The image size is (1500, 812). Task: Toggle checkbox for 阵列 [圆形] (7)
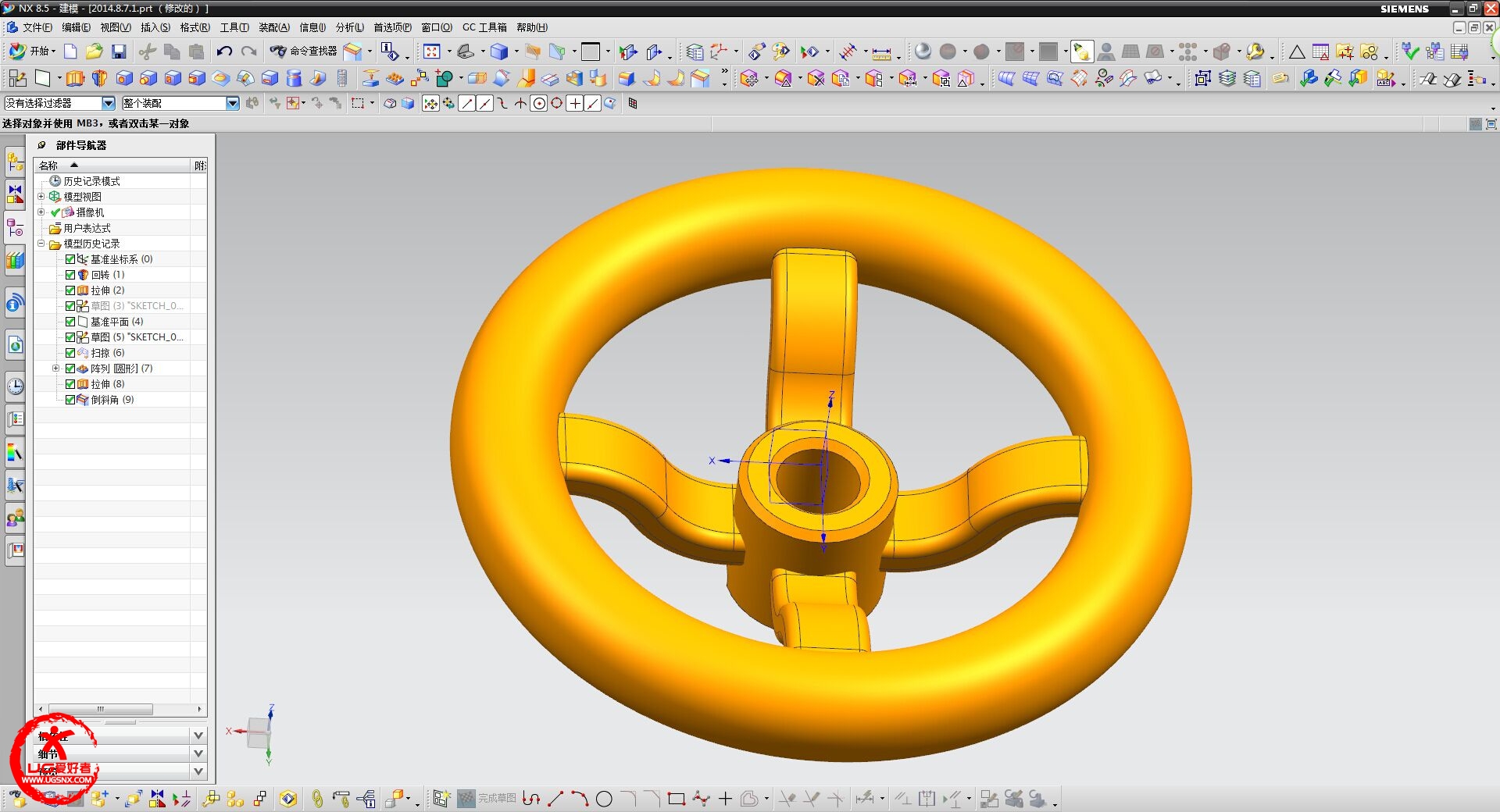(70, 369)
